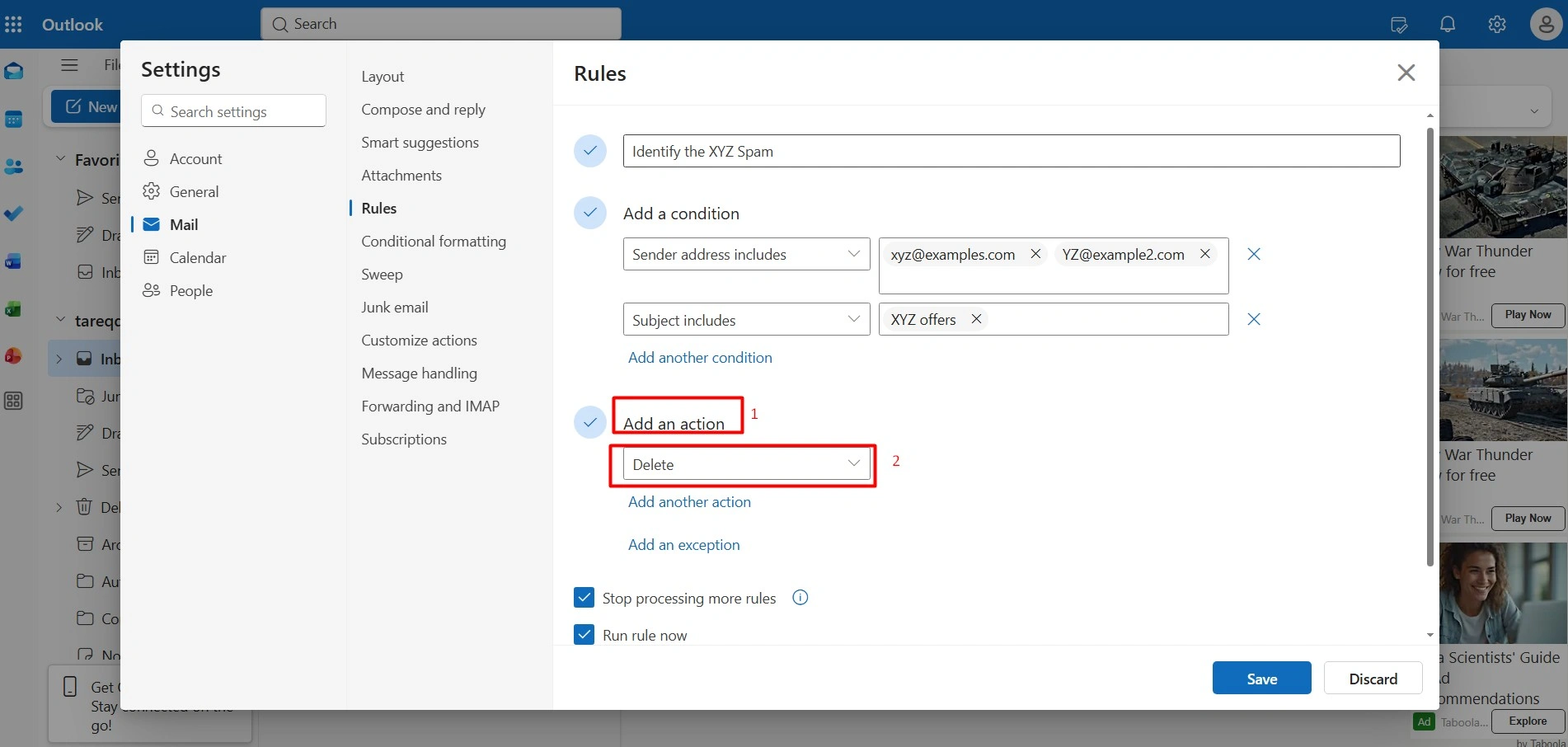Expand the Delete action dropdown
Screen dimensions: 1568x747
pos(746,464)
